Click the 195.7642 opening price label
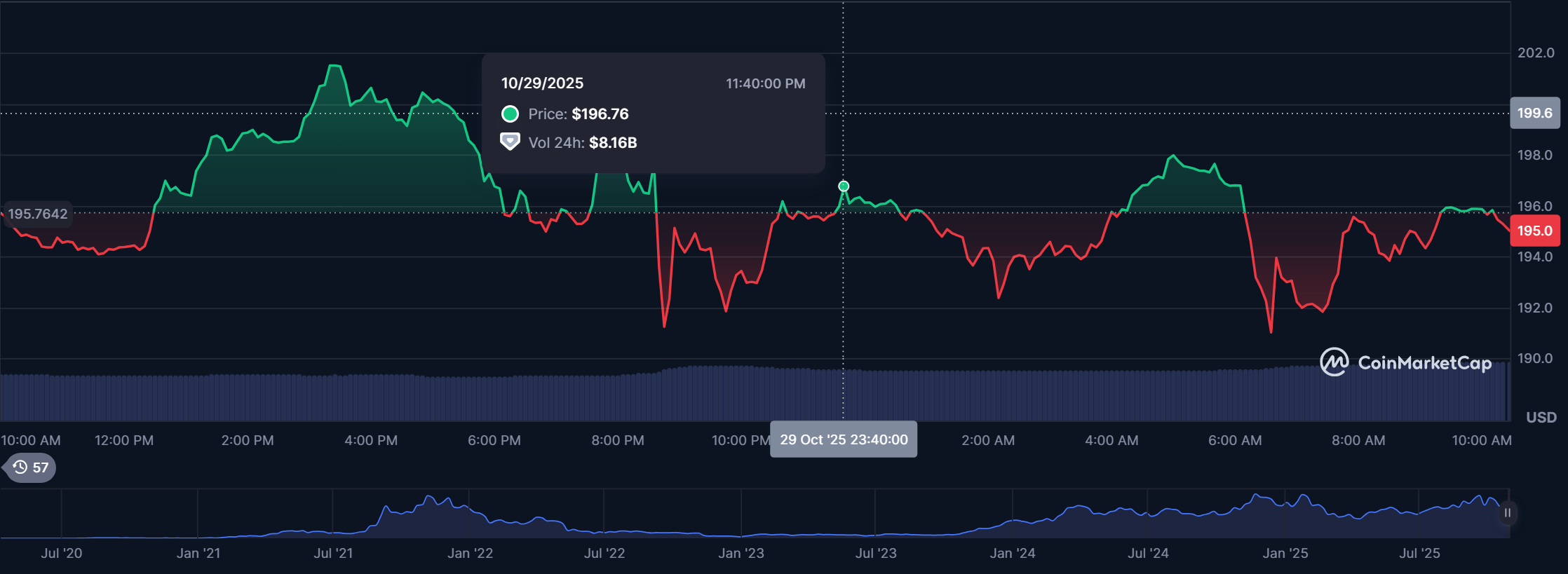This screenshot has width=1568, height=574. coord(38,214)
